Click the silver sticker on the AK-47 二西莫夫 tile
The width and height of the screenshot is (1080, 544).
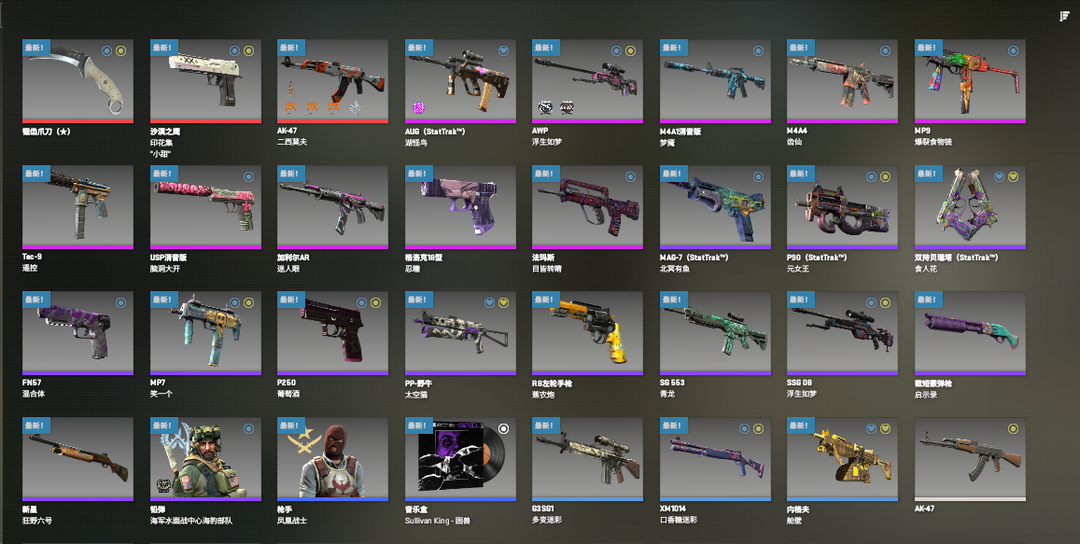click(355, 107)
